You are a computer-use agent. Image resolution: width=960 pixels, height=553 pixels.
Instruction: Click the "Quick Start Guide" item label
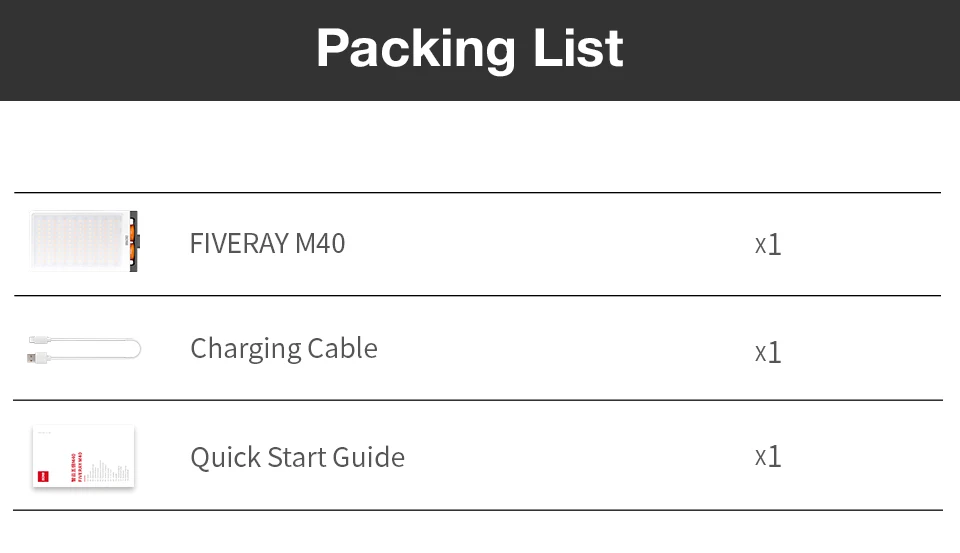click(297, 457)
